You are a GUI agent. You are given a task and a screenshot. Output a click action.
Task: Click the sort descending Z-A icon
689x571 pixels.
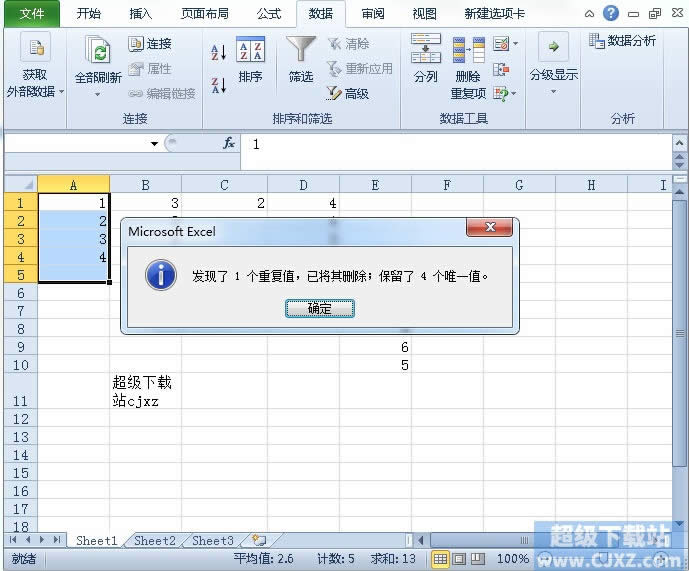(219, 85)
